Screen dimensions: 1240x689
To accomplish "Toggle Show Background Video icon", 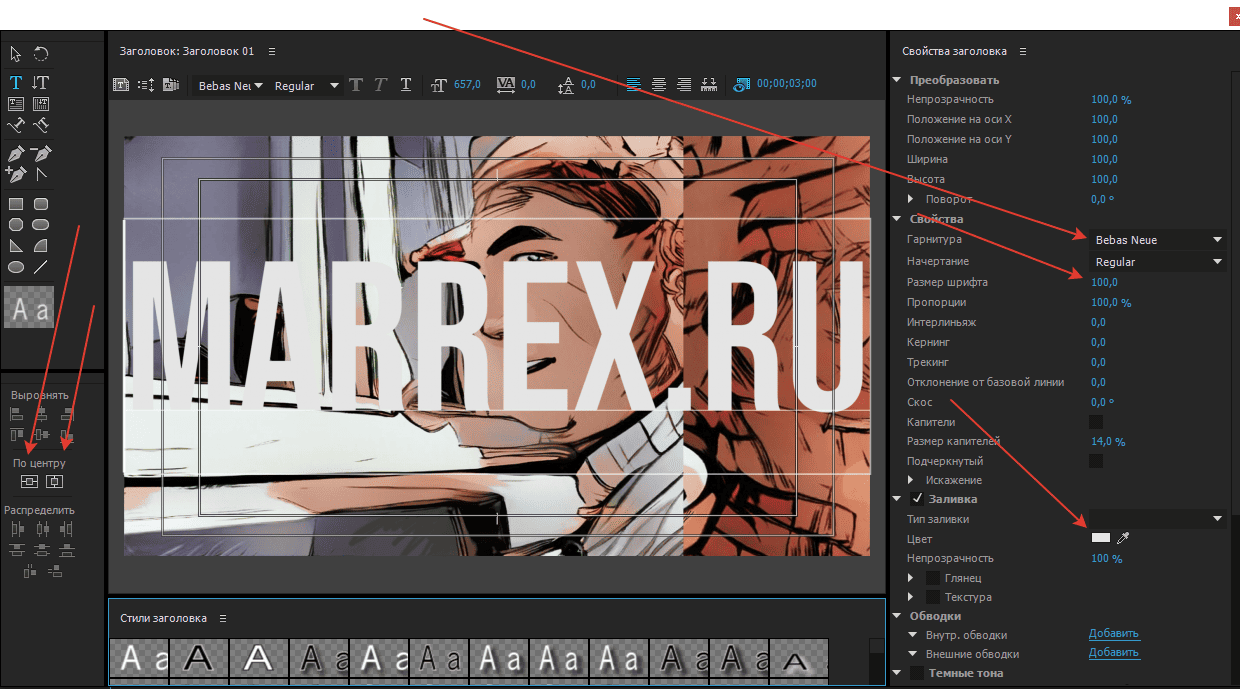I will 741,85.
